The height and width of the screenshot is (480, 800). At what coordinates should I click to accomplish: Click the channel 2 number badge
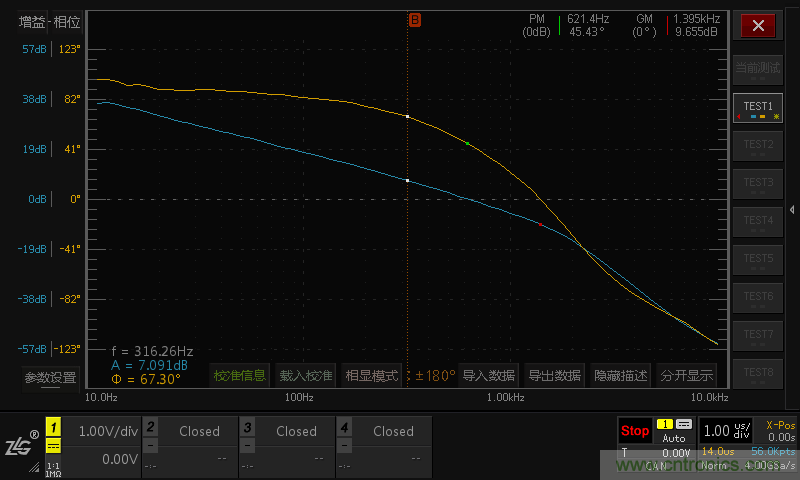click(x=151, y=426)
